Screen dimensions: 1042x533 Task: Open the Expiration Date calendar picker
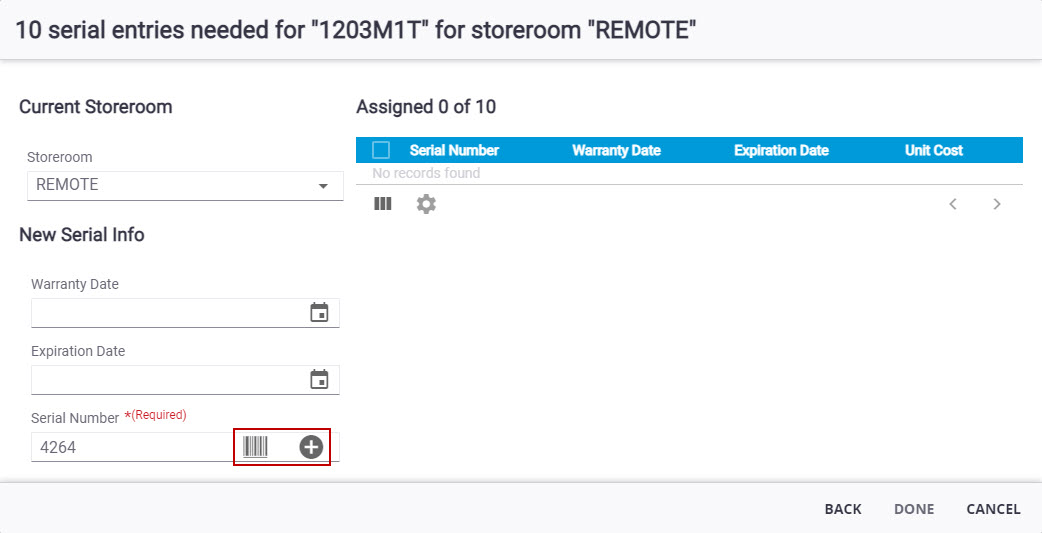pyautogui.click(x=320, y=379)
